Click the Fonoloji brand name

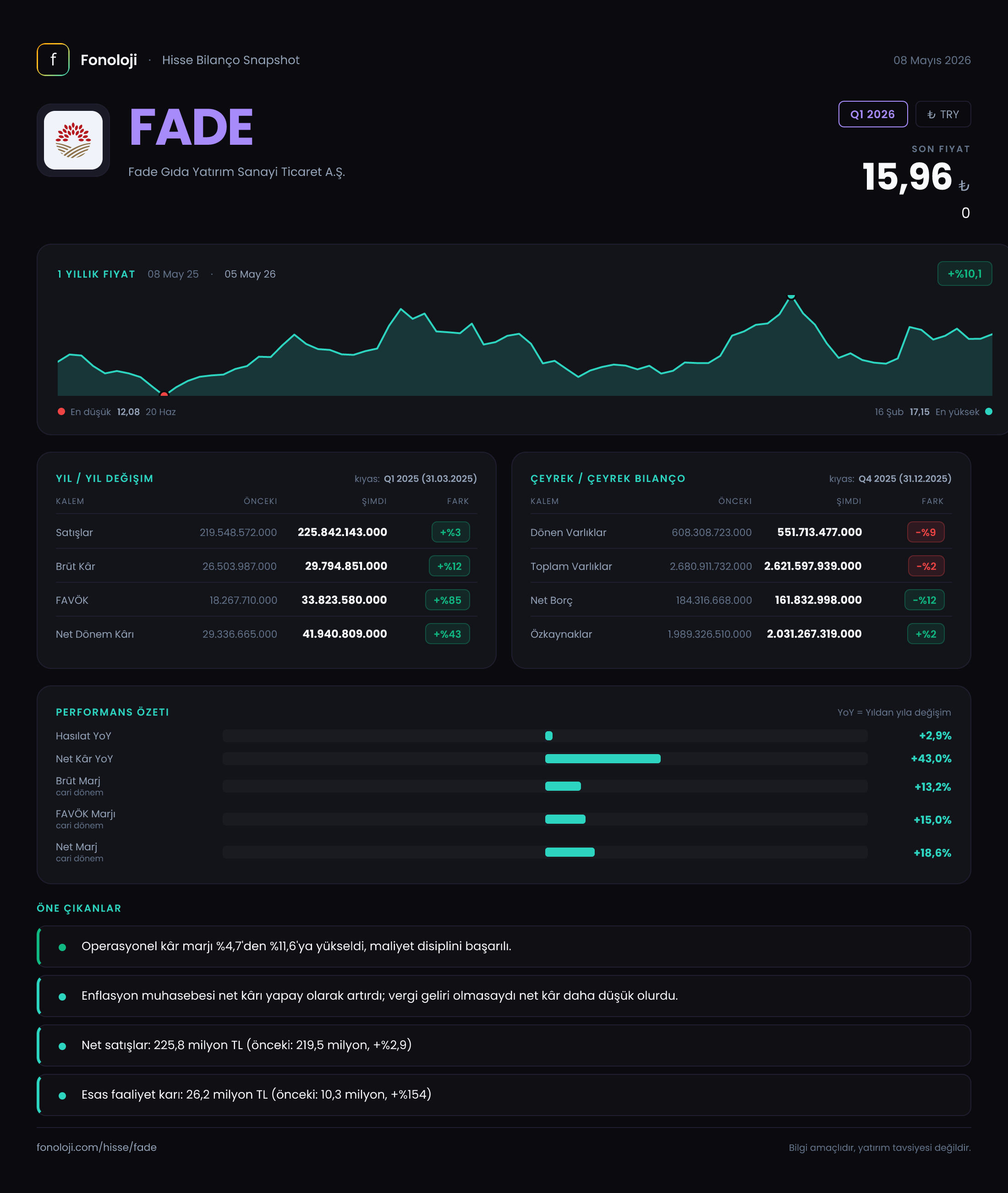[x=109, y=60]
